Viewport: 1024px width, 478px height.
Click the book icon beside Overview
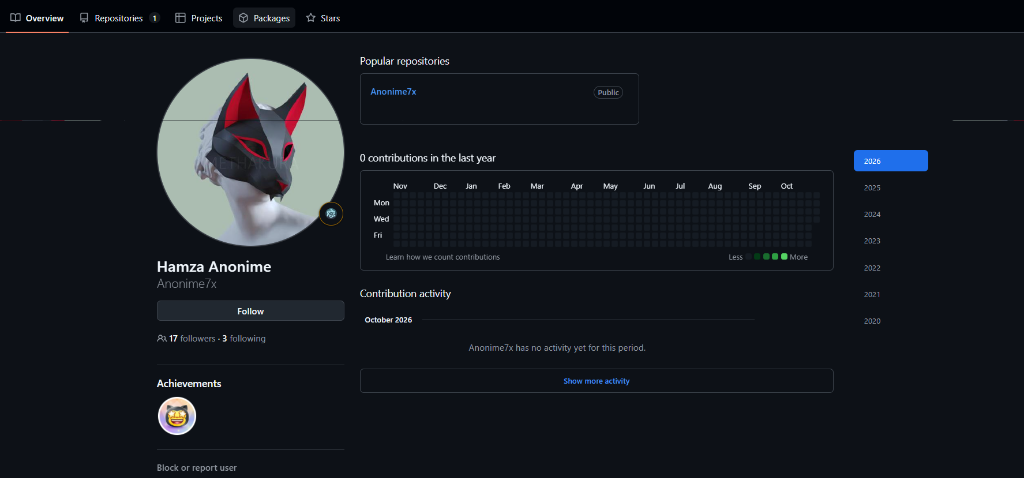pos(16,18)
